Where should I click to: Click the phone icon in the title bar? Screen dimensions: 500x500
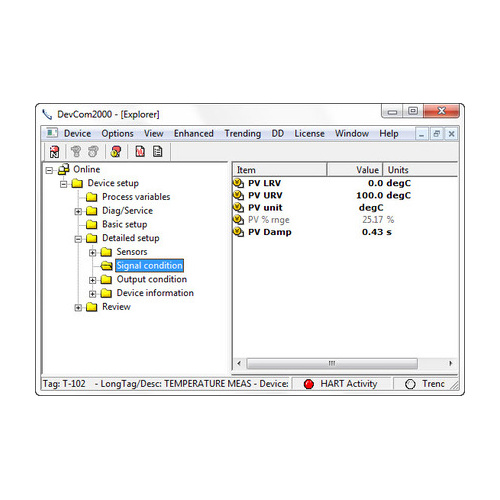click(47, 115)
